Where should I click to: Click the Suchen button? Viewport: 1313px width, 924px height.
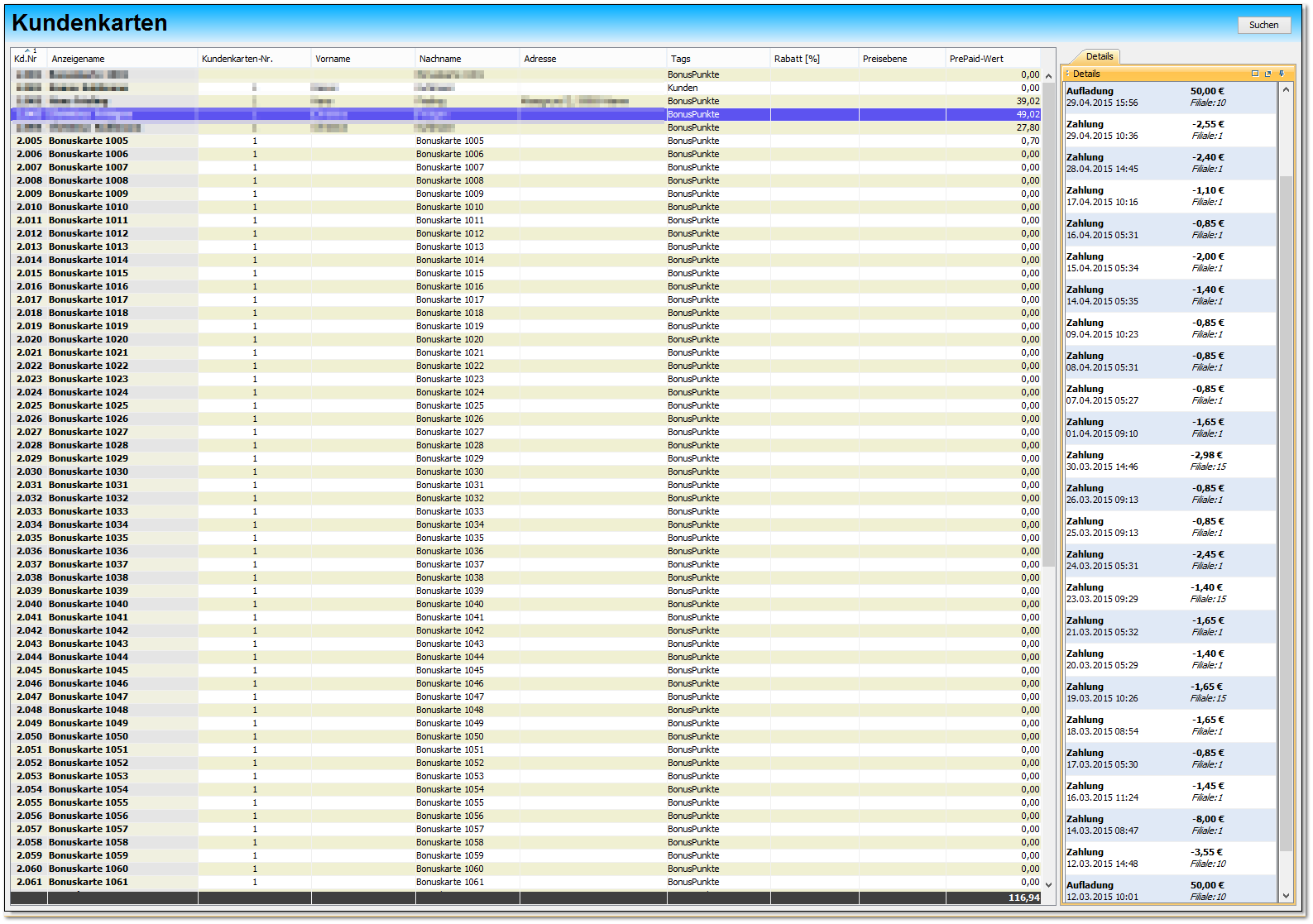click(x=1263, y=25)
